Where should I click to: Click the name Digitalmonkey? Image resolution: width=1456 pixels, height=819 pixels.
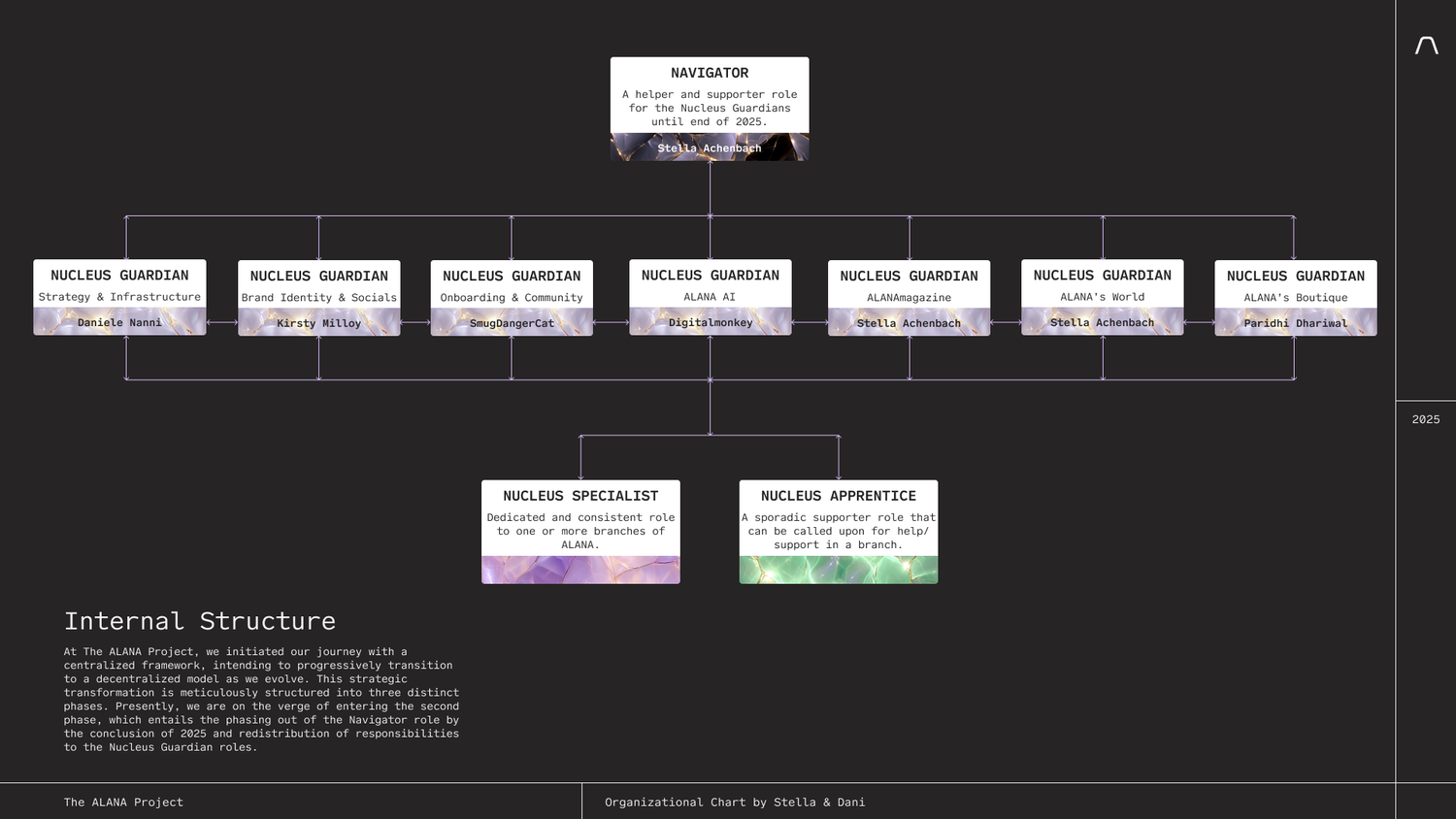711,322
